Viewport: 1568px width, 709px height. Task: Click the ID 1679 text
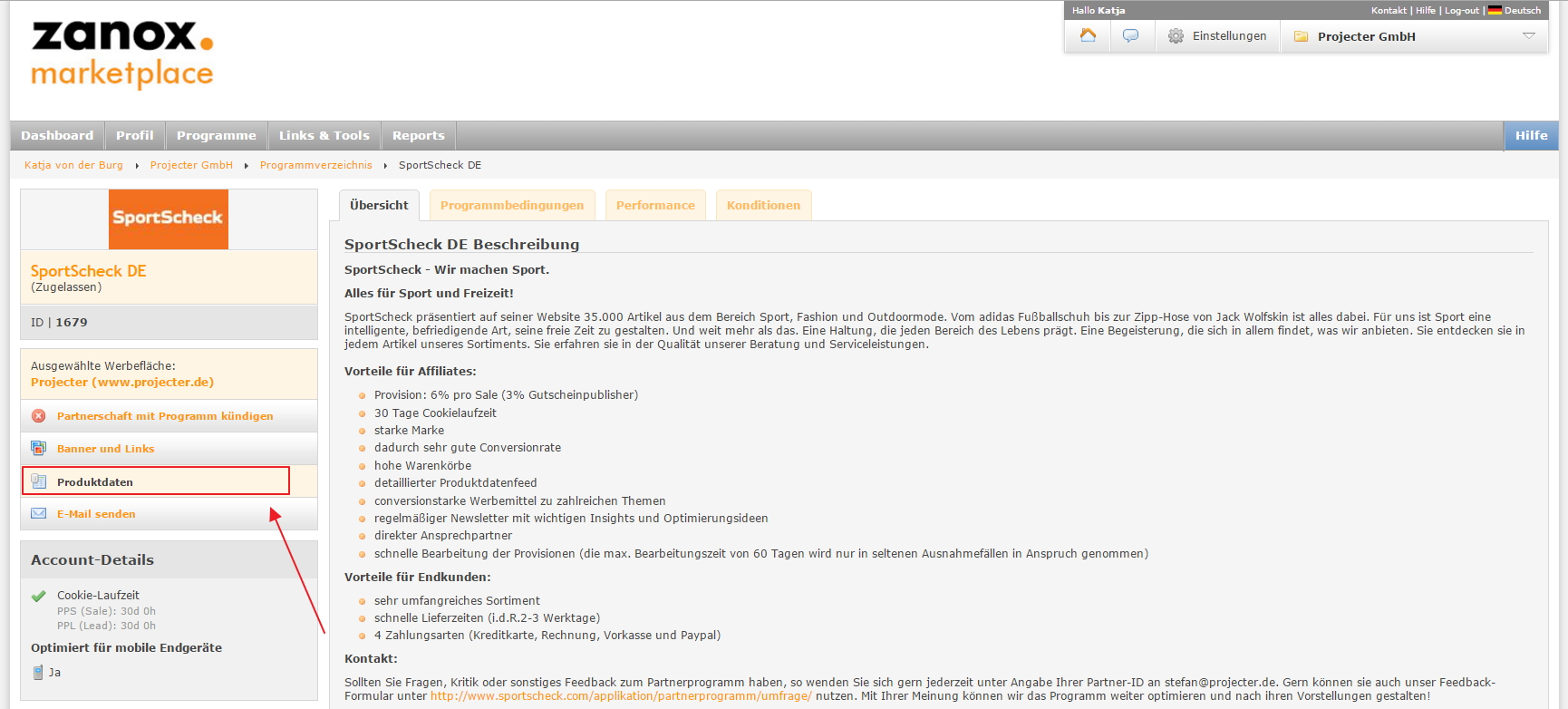point(59,322)
